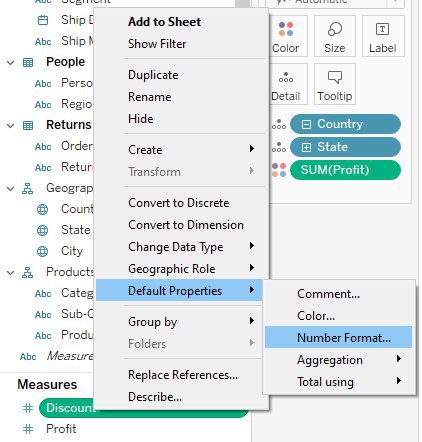Click the Tooltip marks card icon
This screenshot has height=442, width=422.
pos(335,77)
